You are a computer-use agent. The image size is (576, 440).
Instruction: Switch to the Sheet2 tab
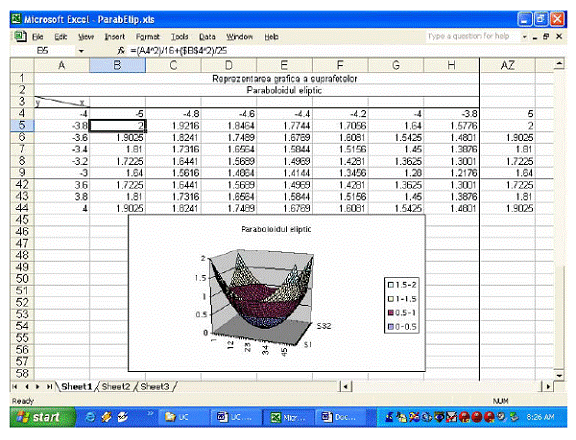coord(116,386)
